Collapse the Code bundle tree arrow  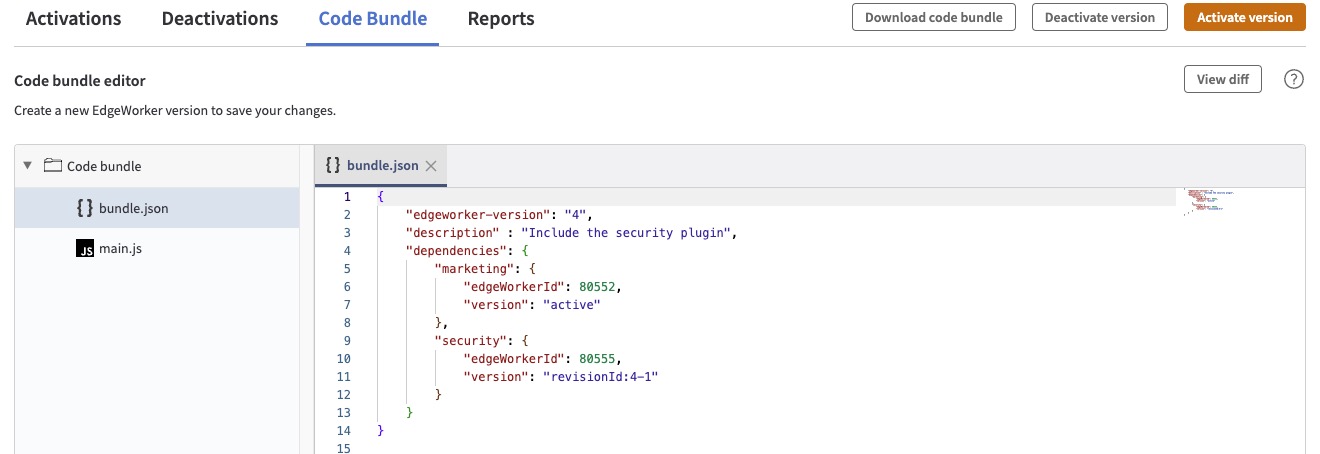pos(28,166)
